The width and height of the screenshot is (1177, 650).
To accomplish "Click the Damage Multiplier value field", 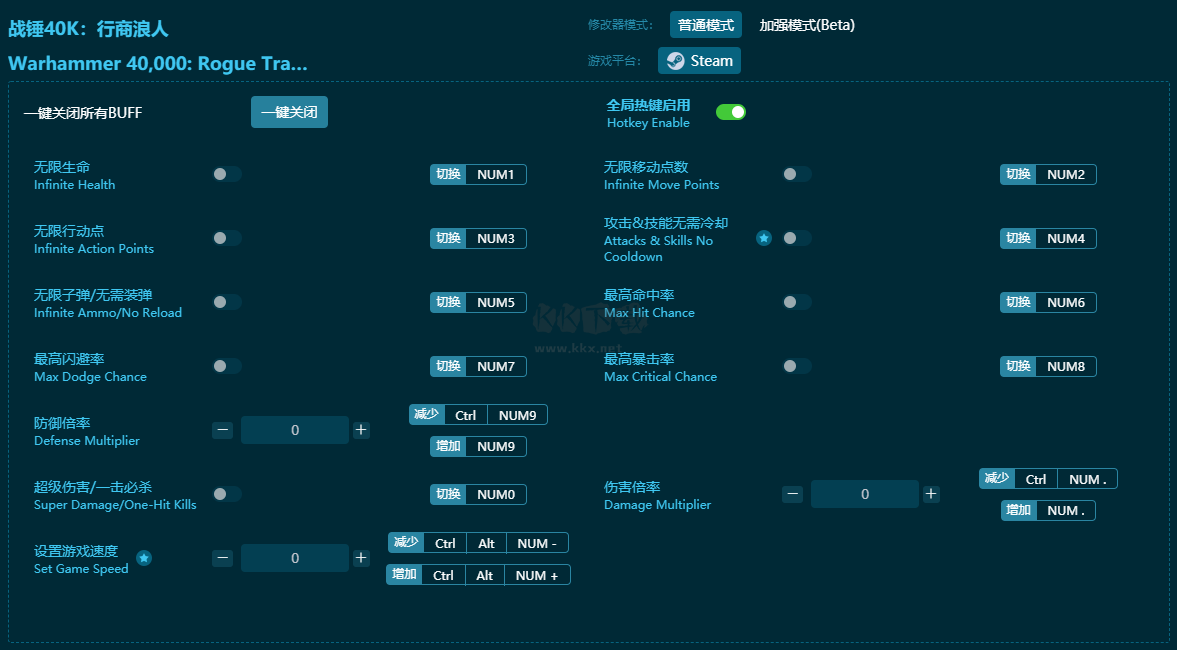I will 865,494.
